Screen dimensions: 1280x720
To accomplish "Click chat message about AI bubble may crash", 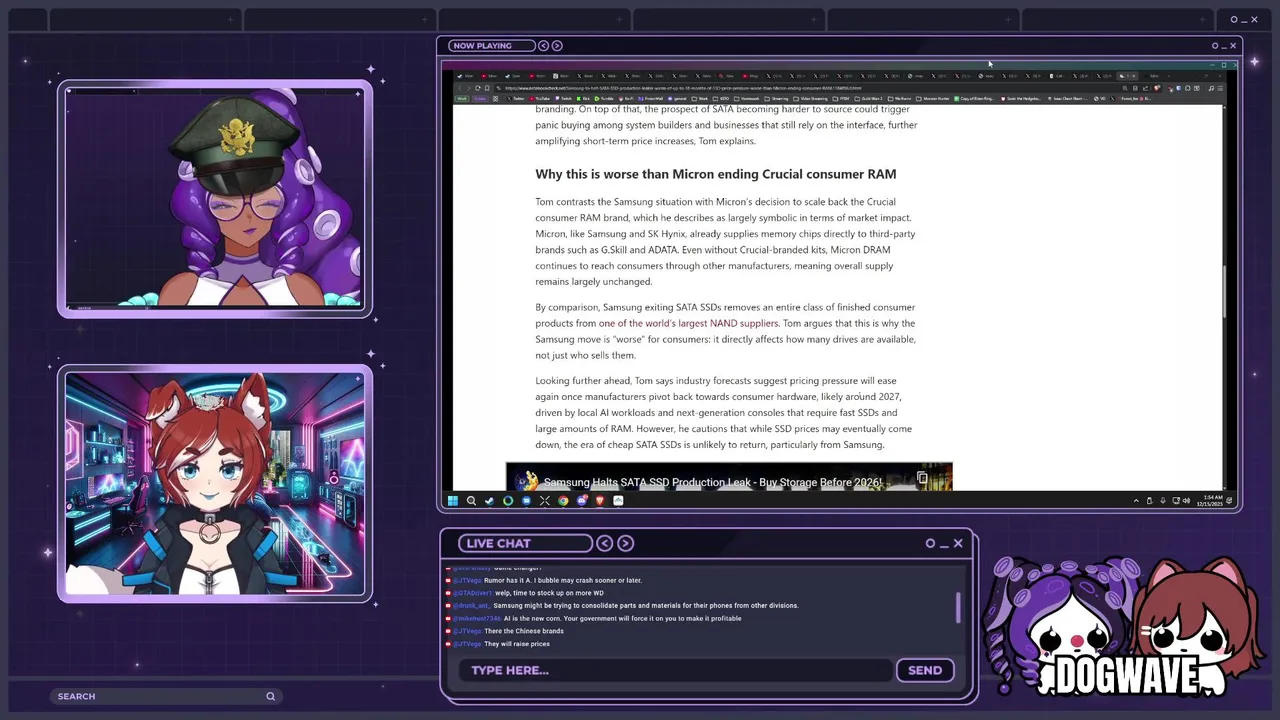I will pyautogui.click(x=563, y=580).
